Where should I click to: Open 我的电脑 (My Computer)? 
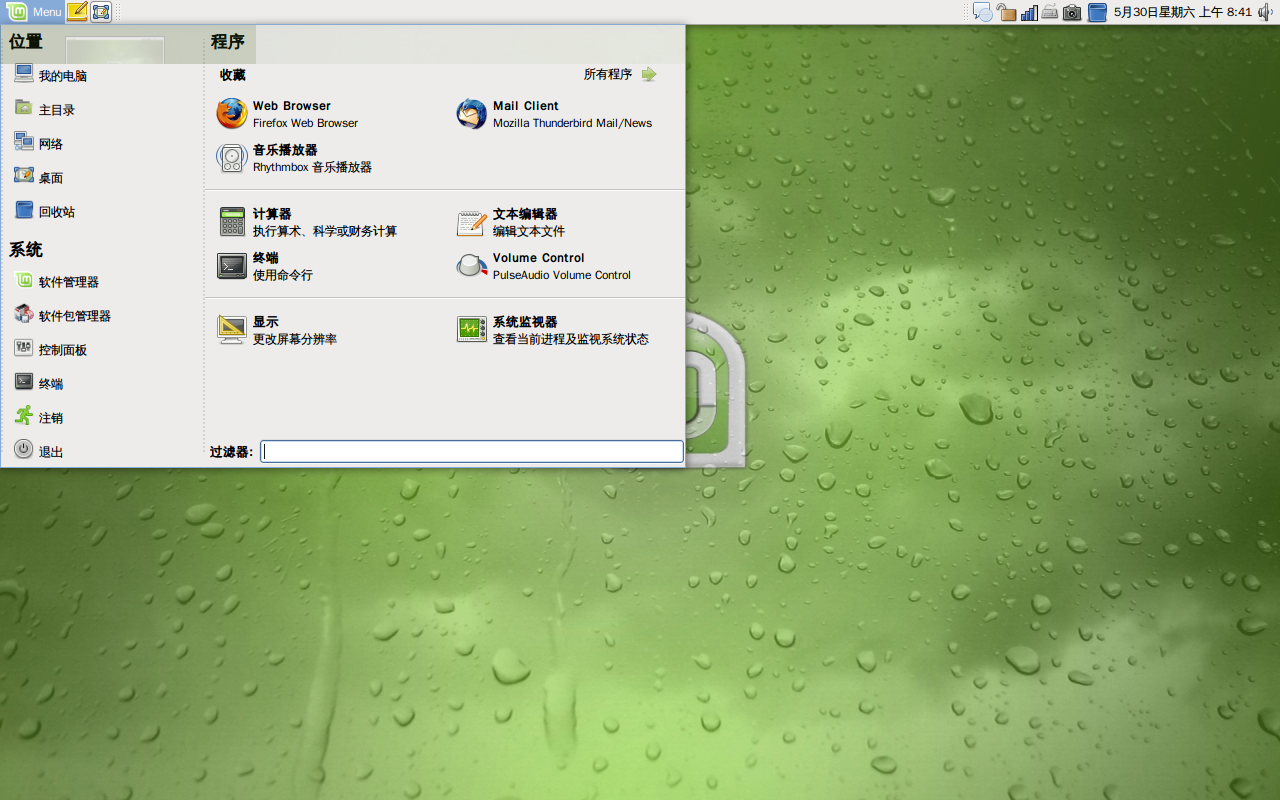50,75
